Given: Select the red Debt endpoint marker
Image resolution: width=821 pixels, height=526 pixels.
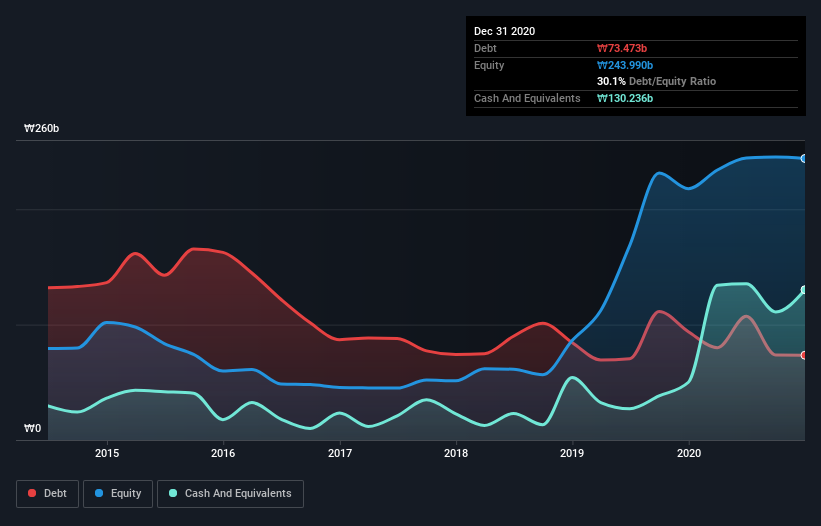Looking at the screenshot, I should pos(804,355).
